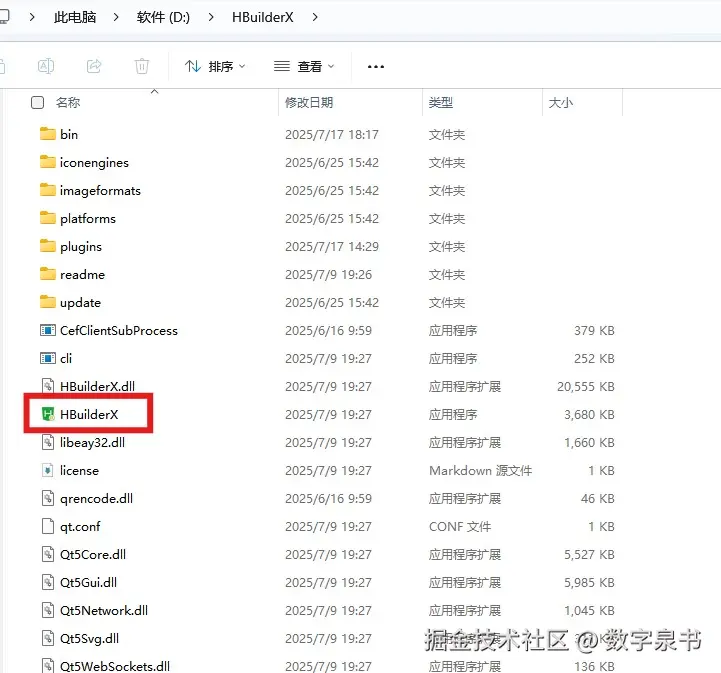Click the 2025/7/17 18:17 date cell
The image size is (721, 673).
332,135
